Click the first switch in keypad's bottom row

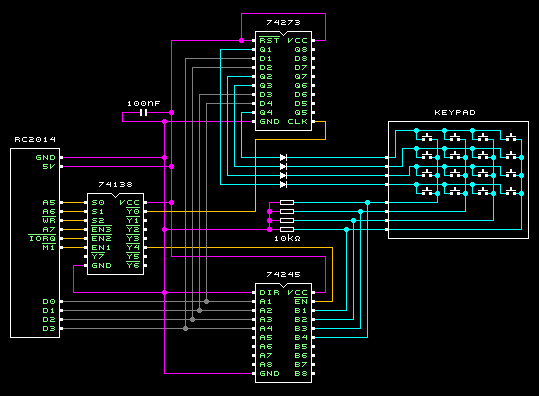(x=427, y=191)
